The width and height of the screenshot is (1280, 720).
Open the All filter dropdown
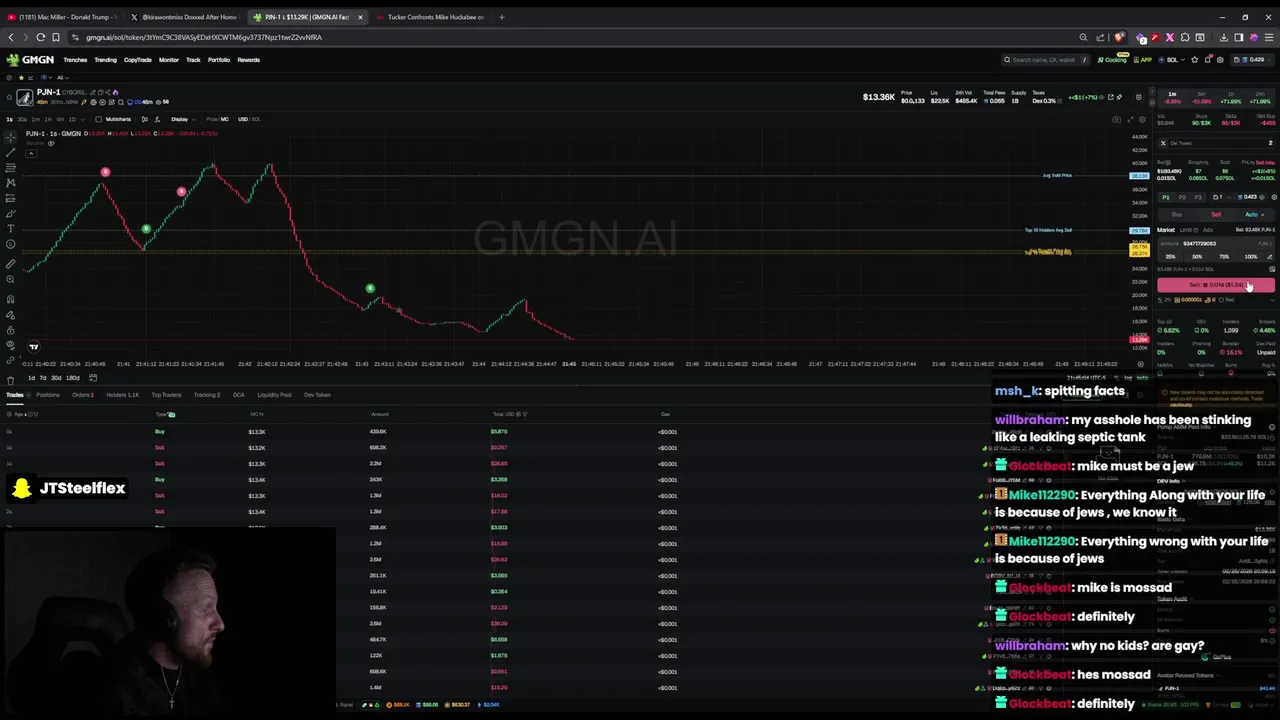pos(62,77)
